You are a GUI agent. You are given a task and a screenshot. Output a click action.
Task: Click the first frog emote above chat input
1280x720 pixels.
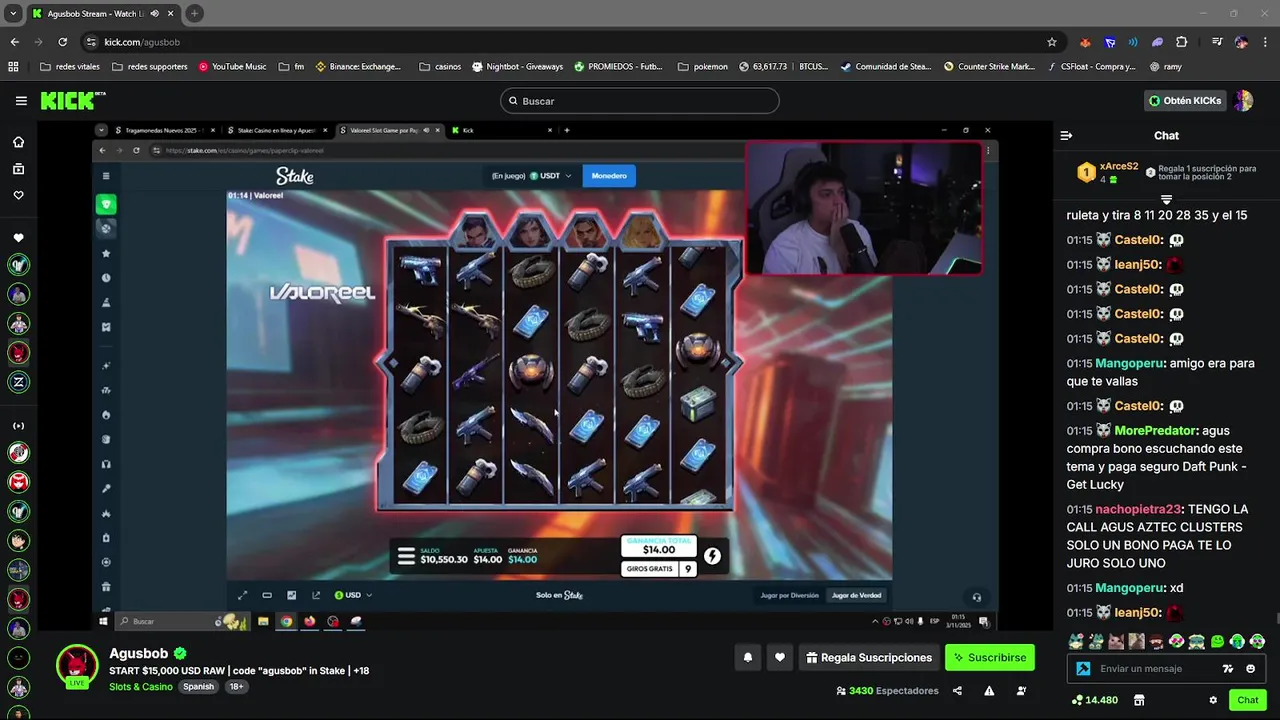pos(1076,642)
